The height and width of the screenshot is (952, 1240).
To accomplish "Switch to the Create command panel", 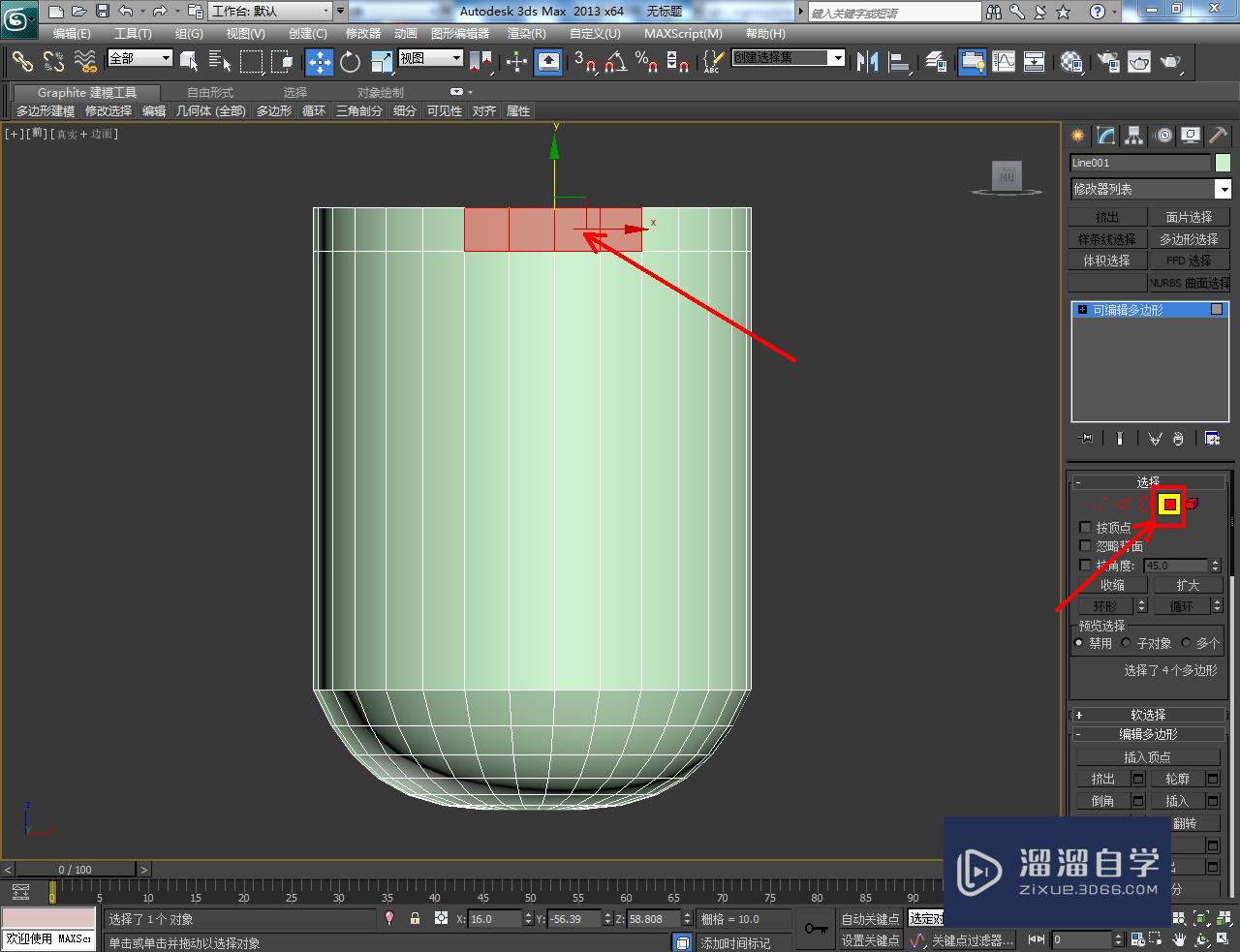I will [x=1077, y=136].
